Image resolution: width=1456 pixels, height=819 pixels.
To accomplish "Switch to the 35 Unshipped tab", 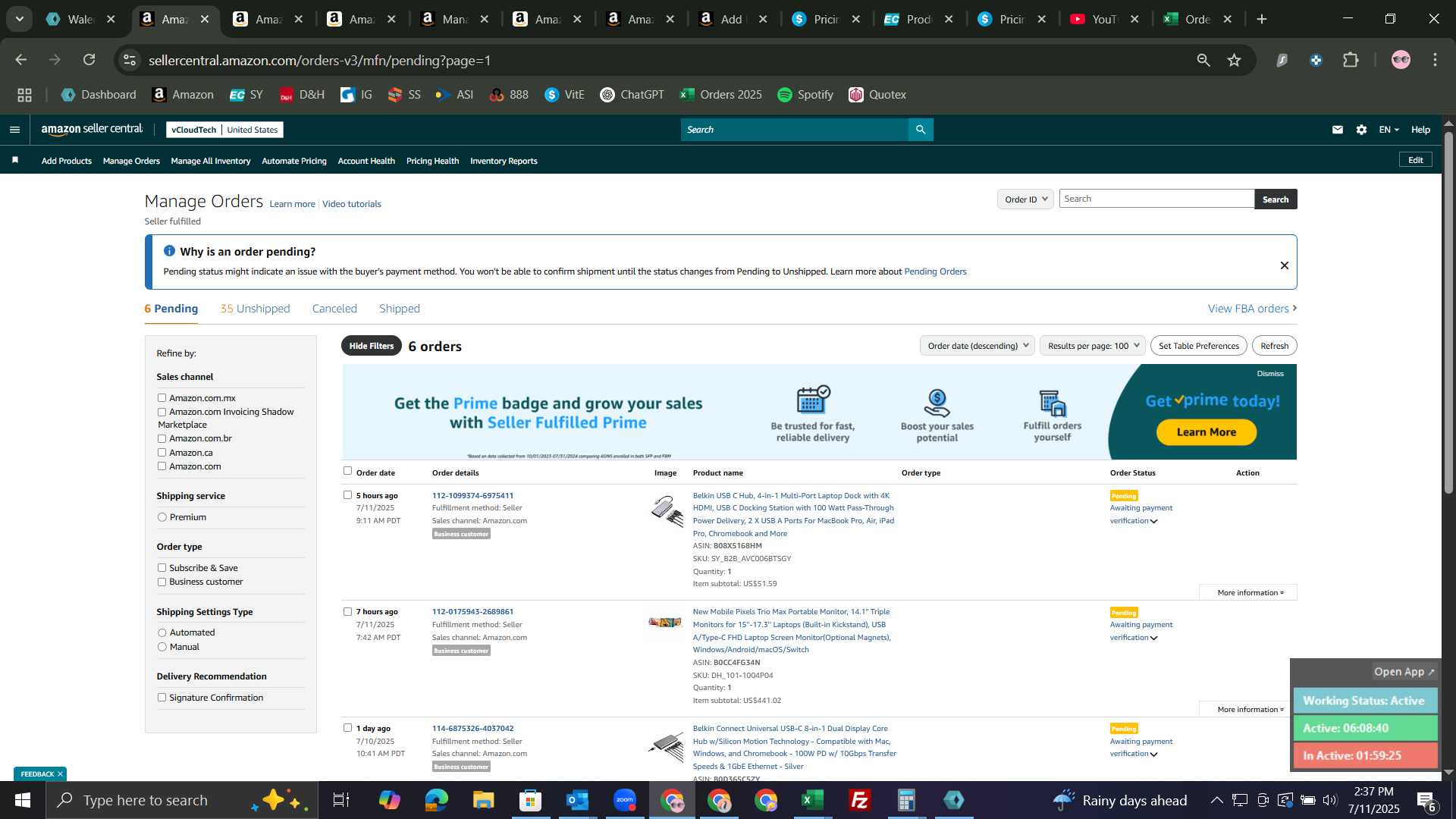I will point(255,309).
